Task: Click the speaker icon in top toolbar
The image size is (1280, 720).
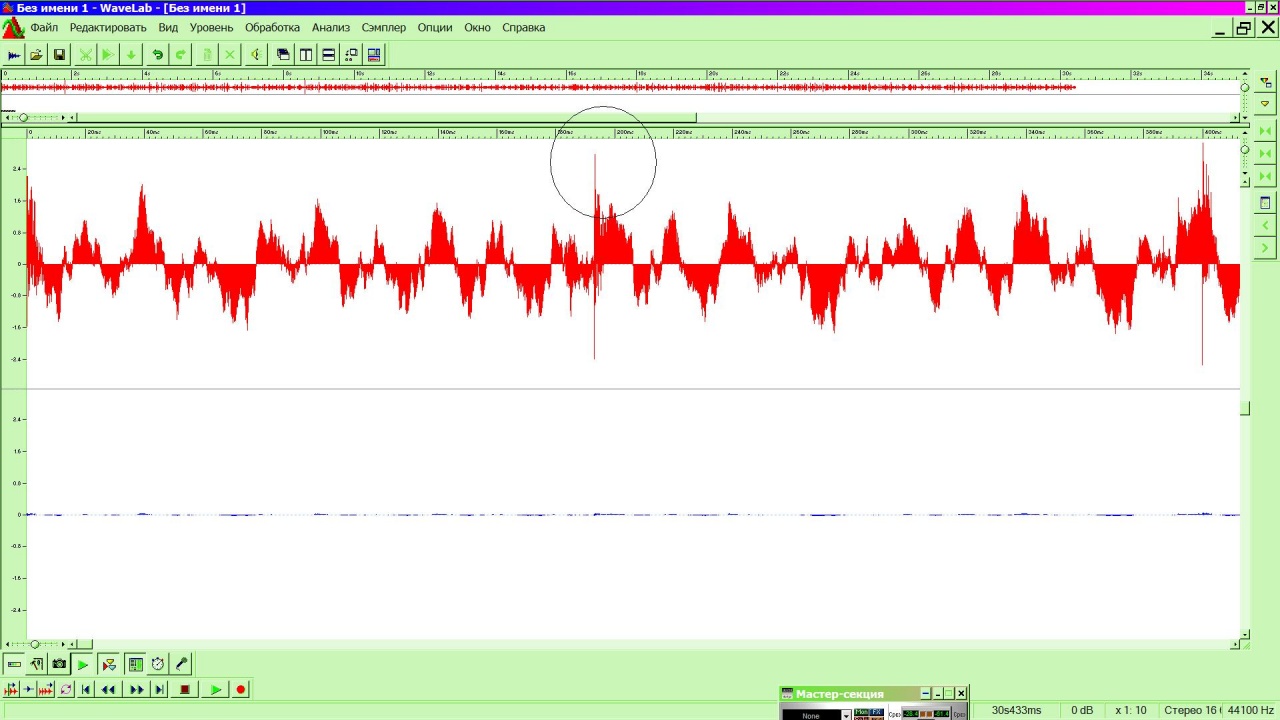Action: [x=255, y=55]
